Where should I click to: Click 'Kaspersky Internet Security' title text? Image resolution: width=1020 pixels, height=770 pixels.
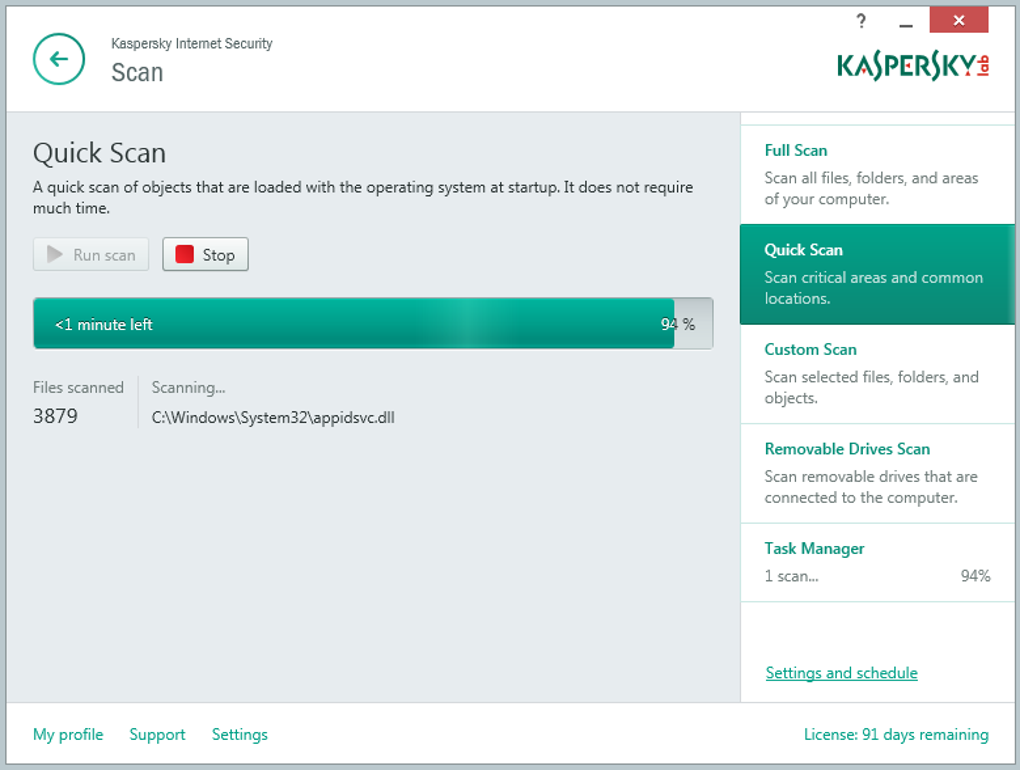click(191, 44)
